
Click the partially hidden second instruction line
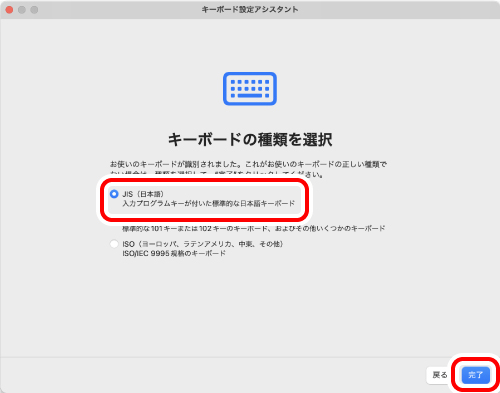(x=217, y=174)
